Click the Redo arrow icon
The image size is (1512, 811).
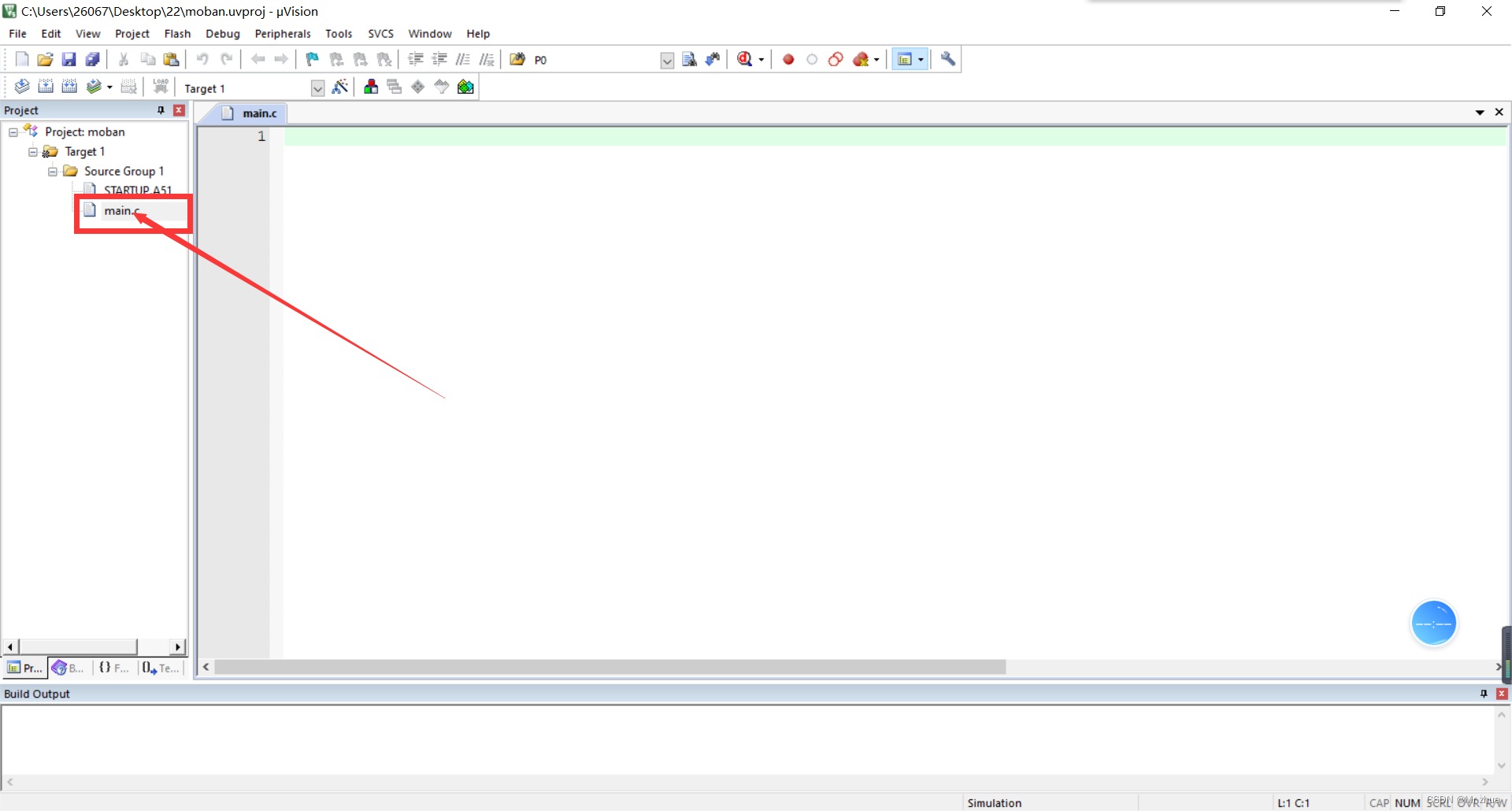(226, 59)
